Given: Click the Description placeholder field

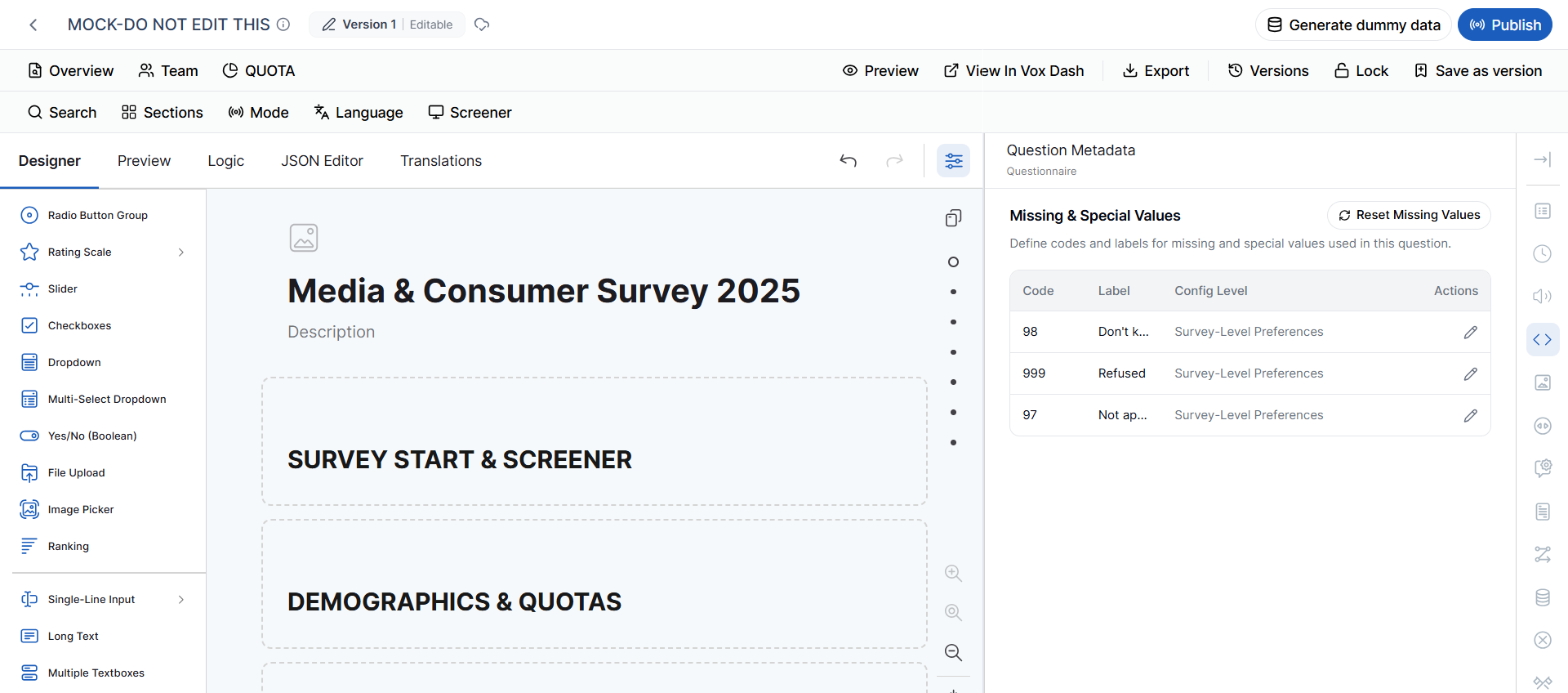Looking at the screenshot, I should pyautogui.click(x=331, y=332).
